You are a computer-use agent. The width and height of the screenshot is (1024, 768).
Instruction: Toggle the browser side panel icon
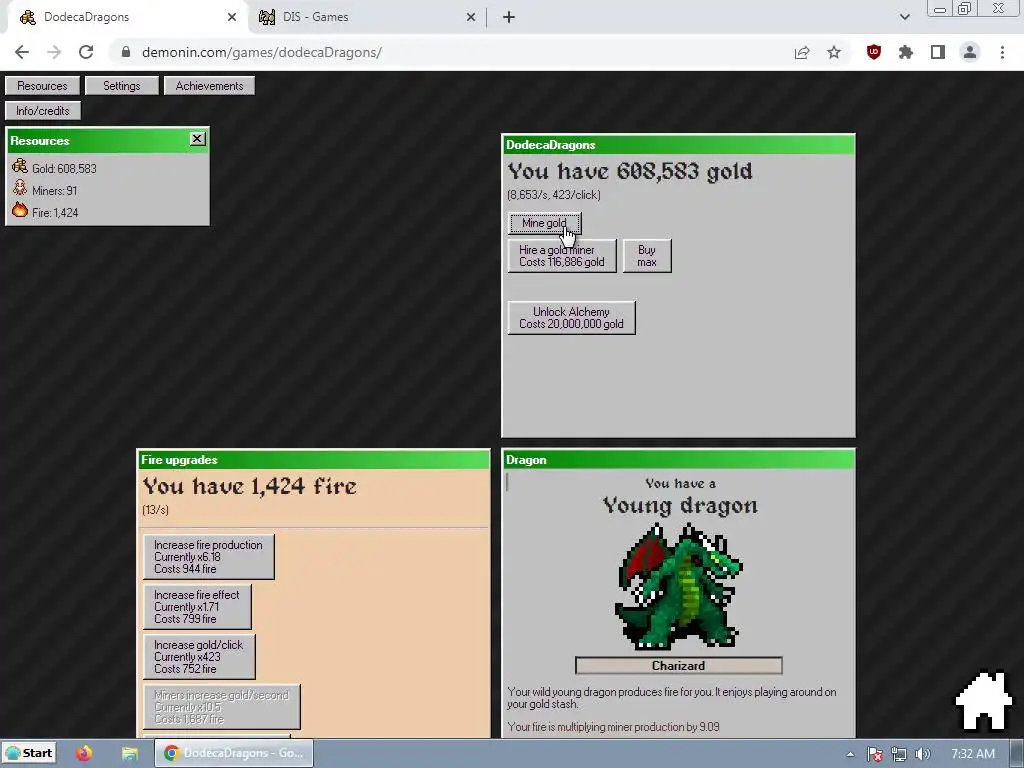pos(938,52)
